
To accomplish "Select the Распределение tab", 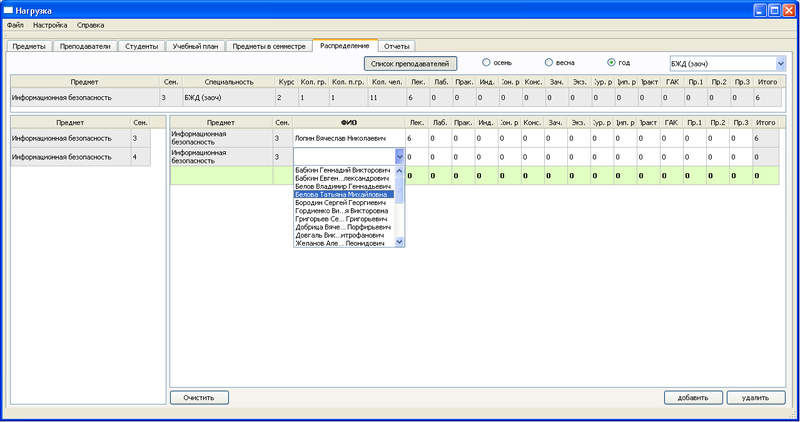I will pyautogui.click(x=345, y=45).
